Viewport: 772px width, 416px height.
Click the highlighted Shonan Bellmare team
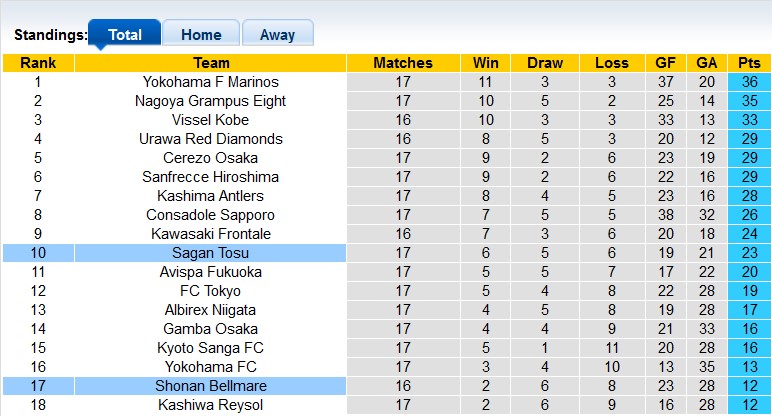(211, 386)
